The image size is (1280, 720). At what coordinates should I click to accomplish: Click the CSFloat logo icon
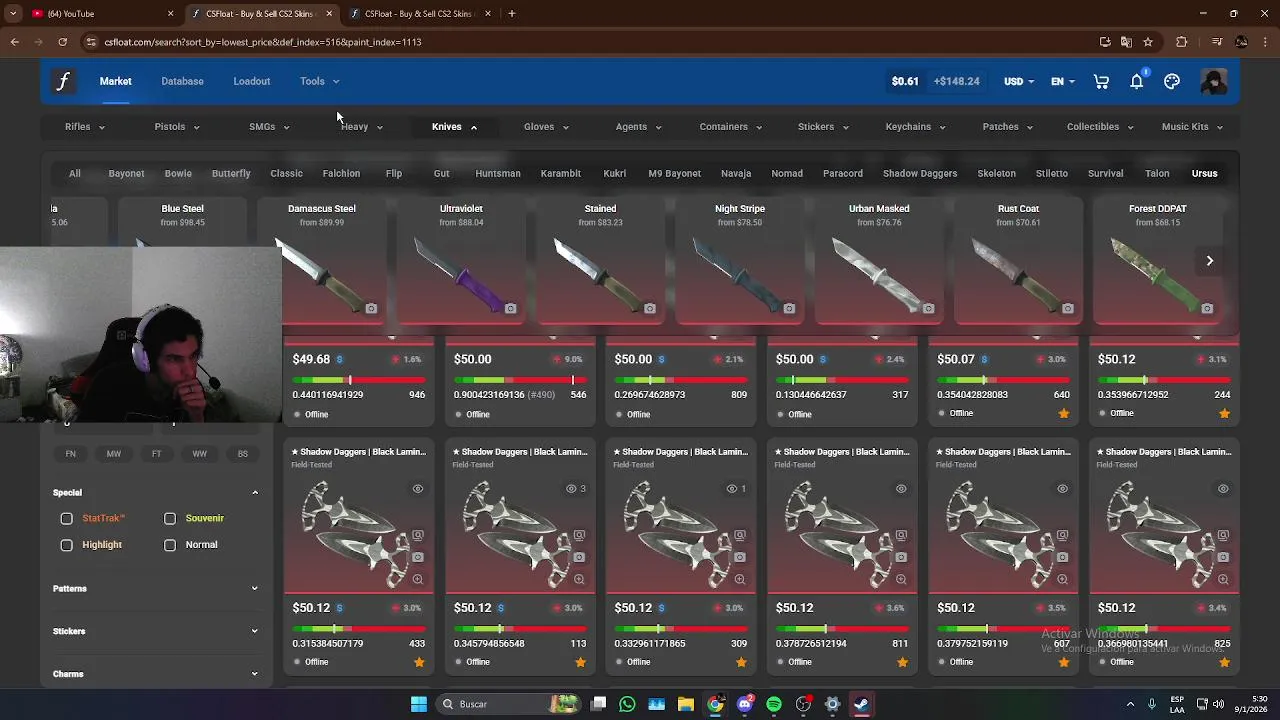coord(63,82)
